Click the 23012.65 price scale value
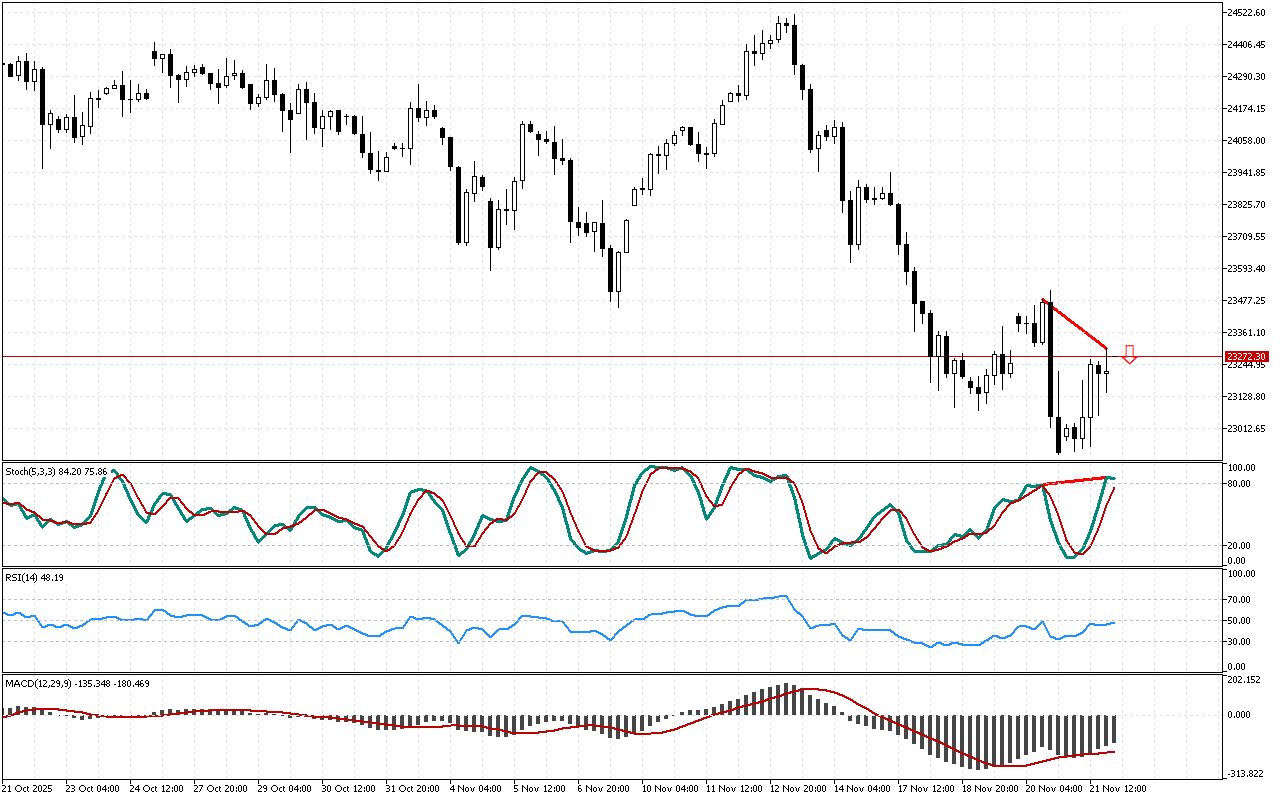Image resolution: width=1280 pixels, height=800 pixels. (1246, 428)
